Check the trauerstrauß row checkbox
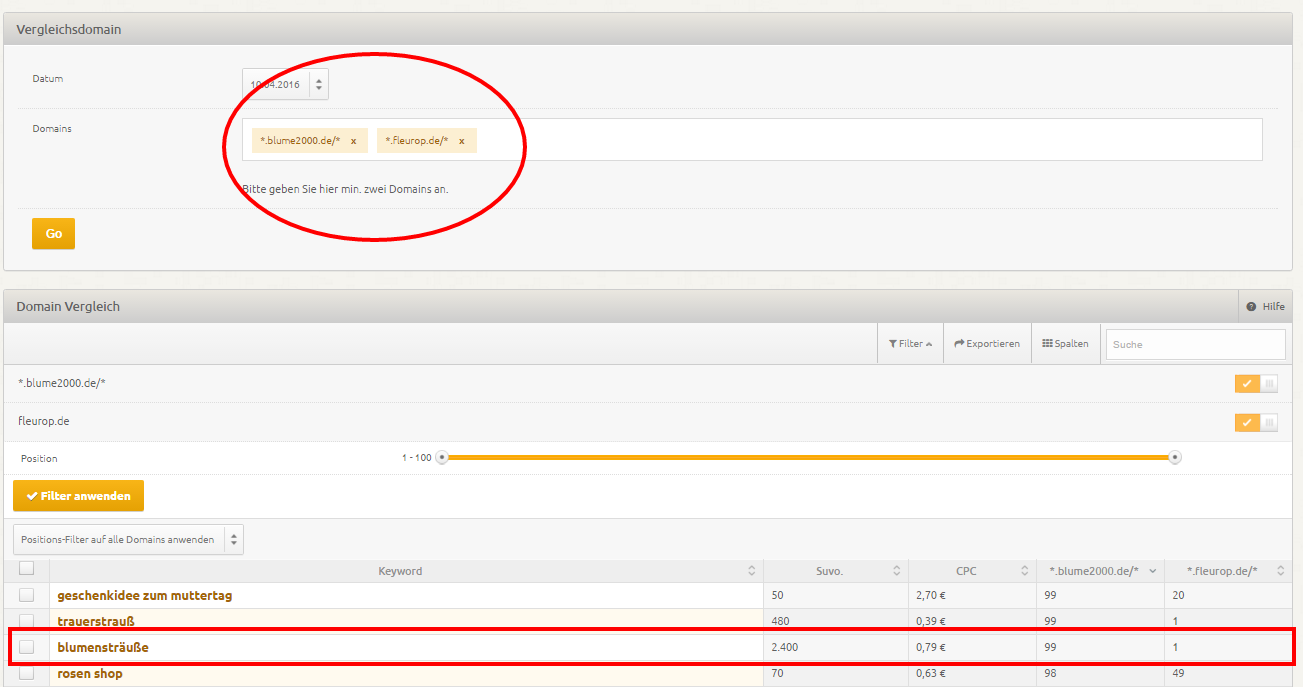This screenshot has height=687, width=1303. [x=27, y=621]
